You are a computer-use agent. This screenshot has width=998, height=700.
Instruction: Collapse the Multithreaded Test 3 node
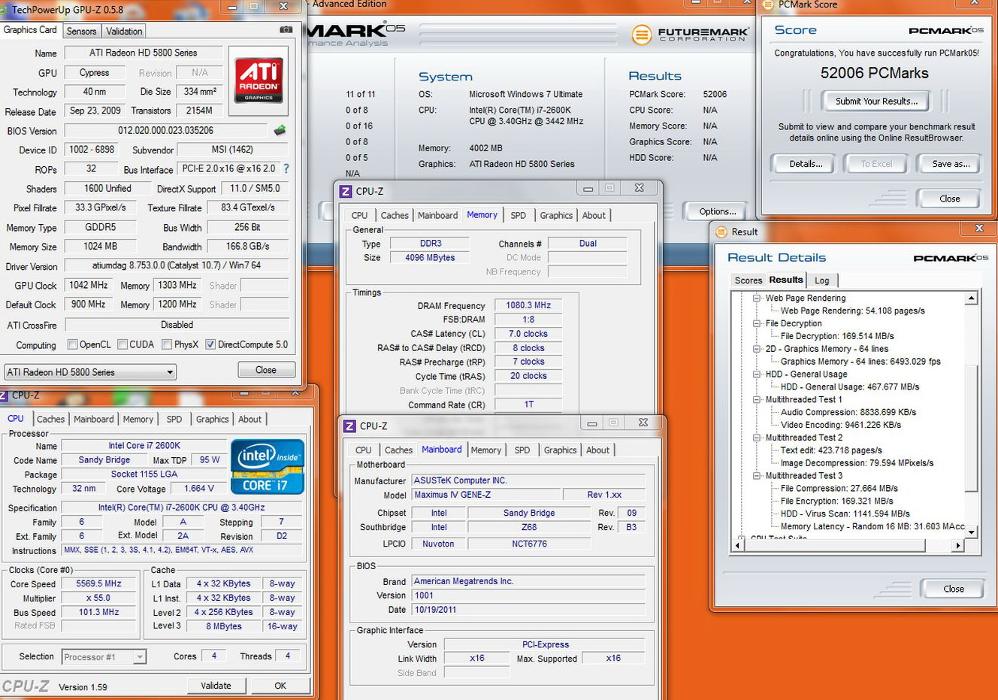[x=757, y=475]
